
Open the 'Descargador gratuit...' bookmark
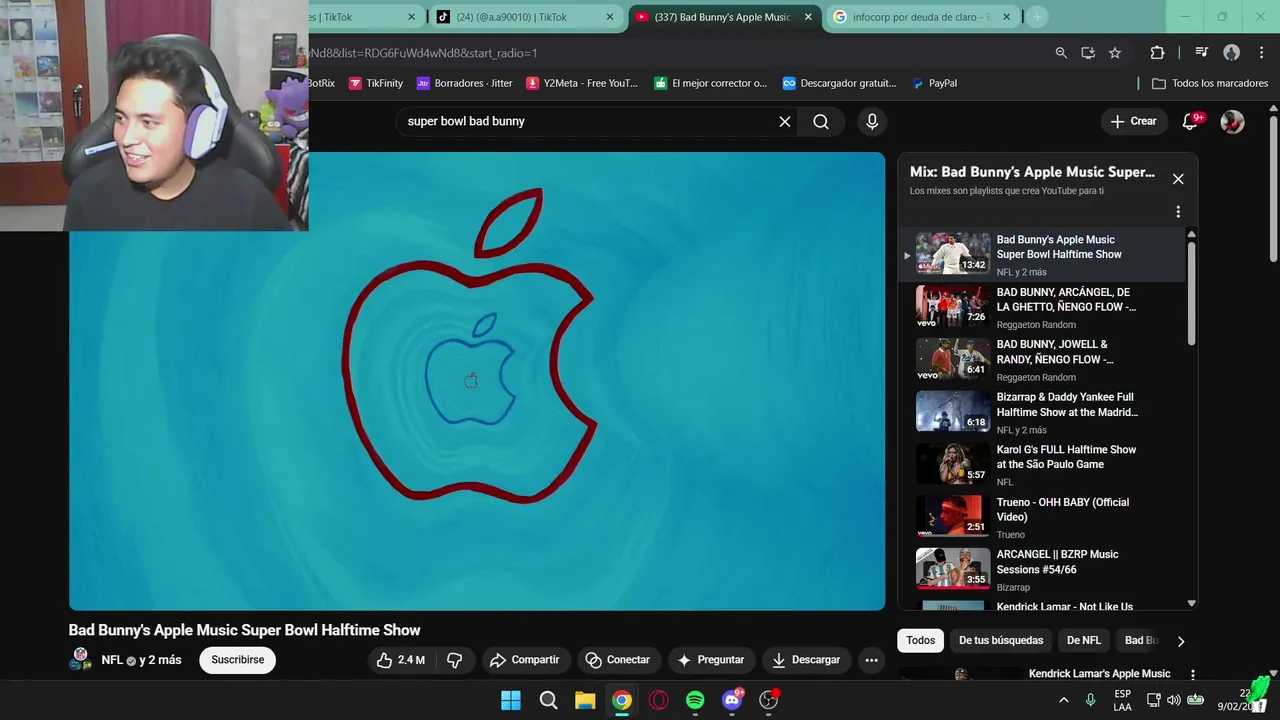click(840, 83)
